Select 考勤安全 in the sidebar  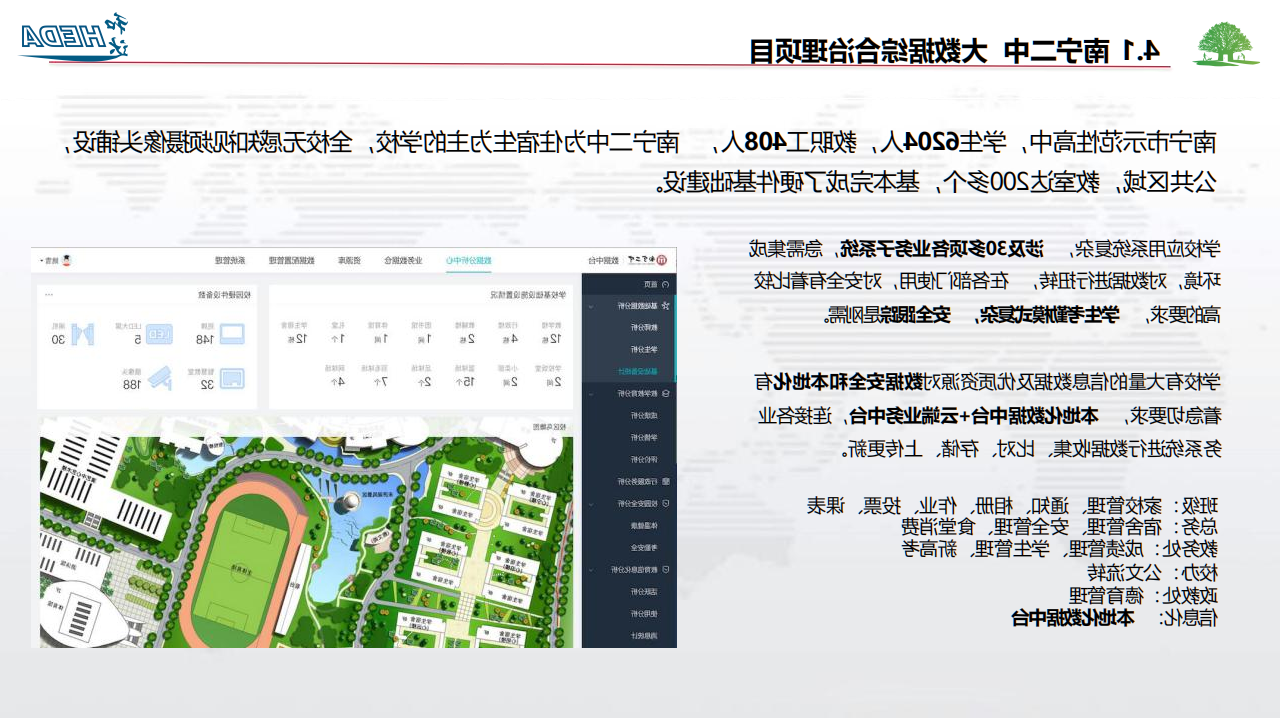coord(644,548)
